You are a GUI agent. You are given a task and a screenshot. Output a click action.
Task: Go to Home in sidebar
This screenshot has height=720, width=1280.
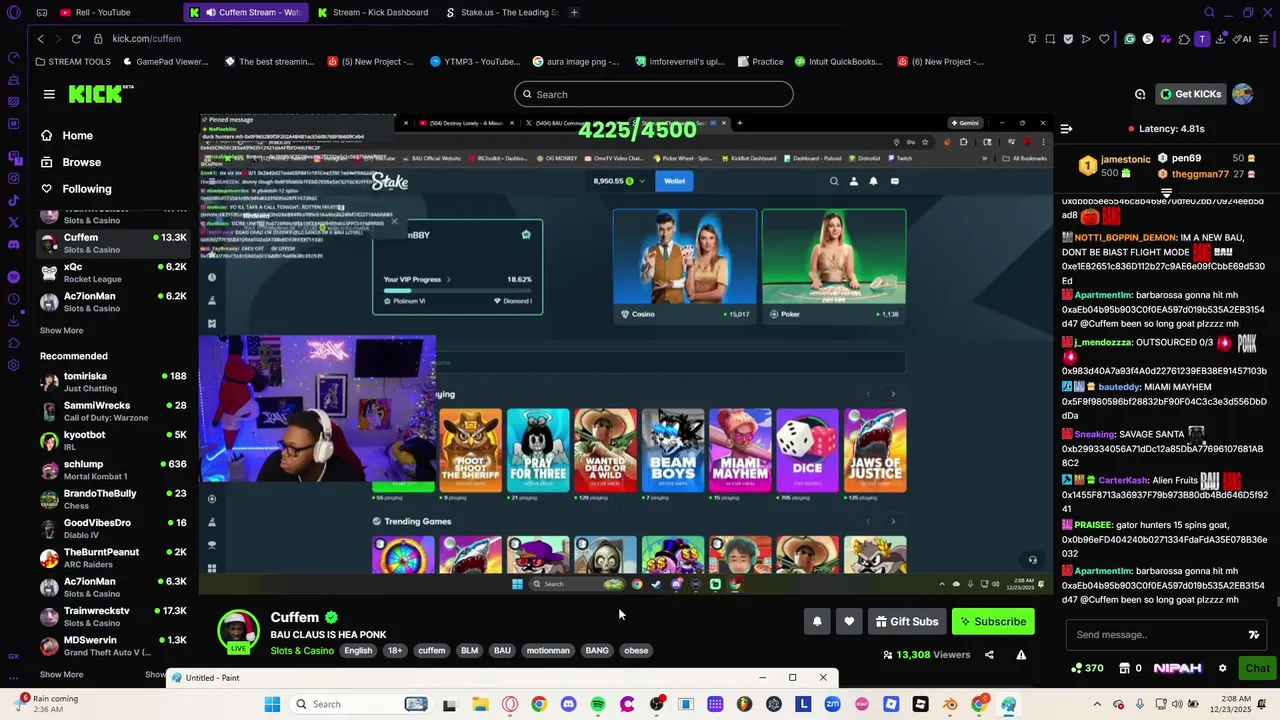tap(77, 136)
